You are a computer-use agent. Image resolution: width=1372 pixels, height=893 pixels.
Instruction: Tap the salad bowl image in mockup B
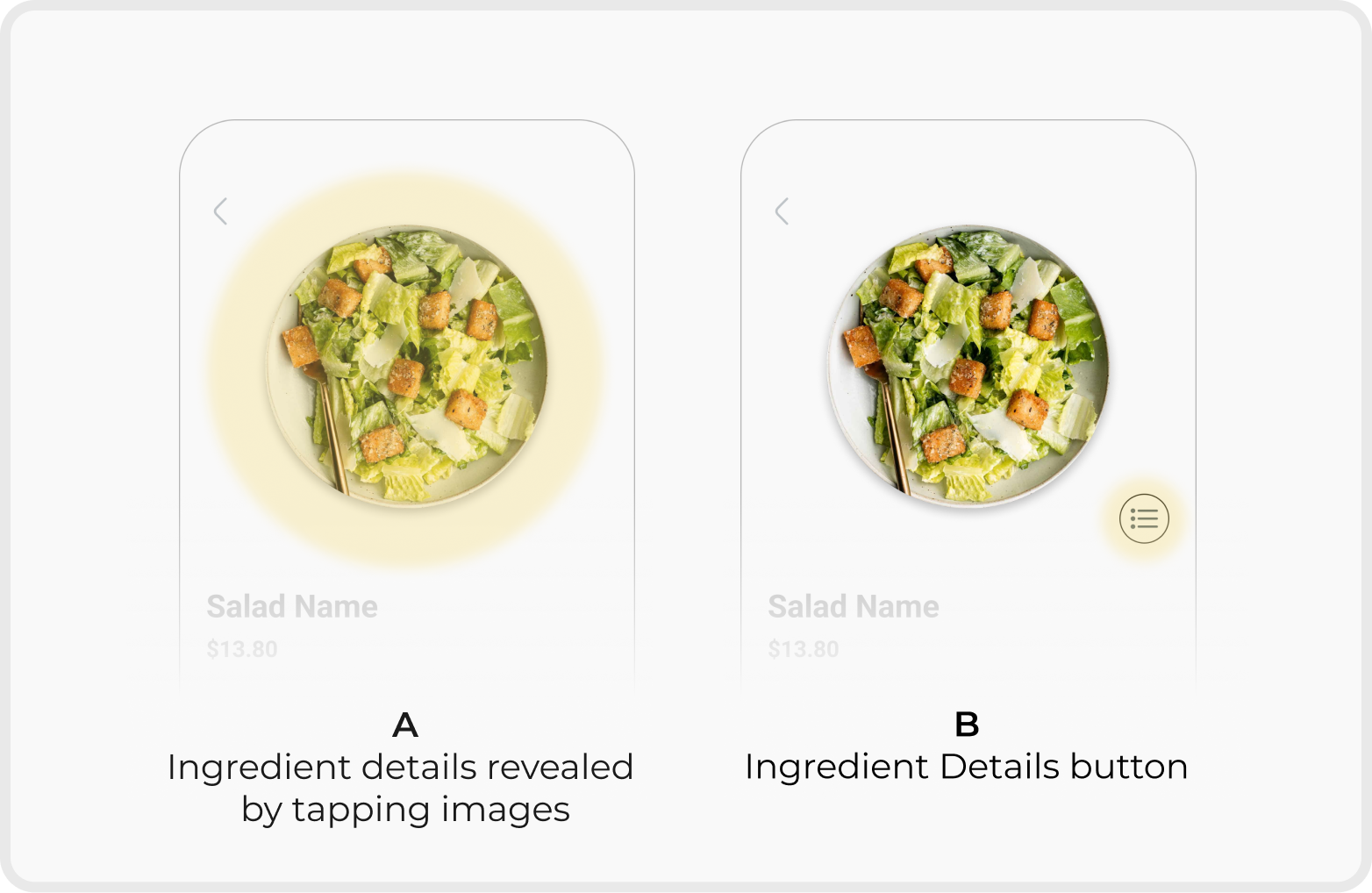968,365
